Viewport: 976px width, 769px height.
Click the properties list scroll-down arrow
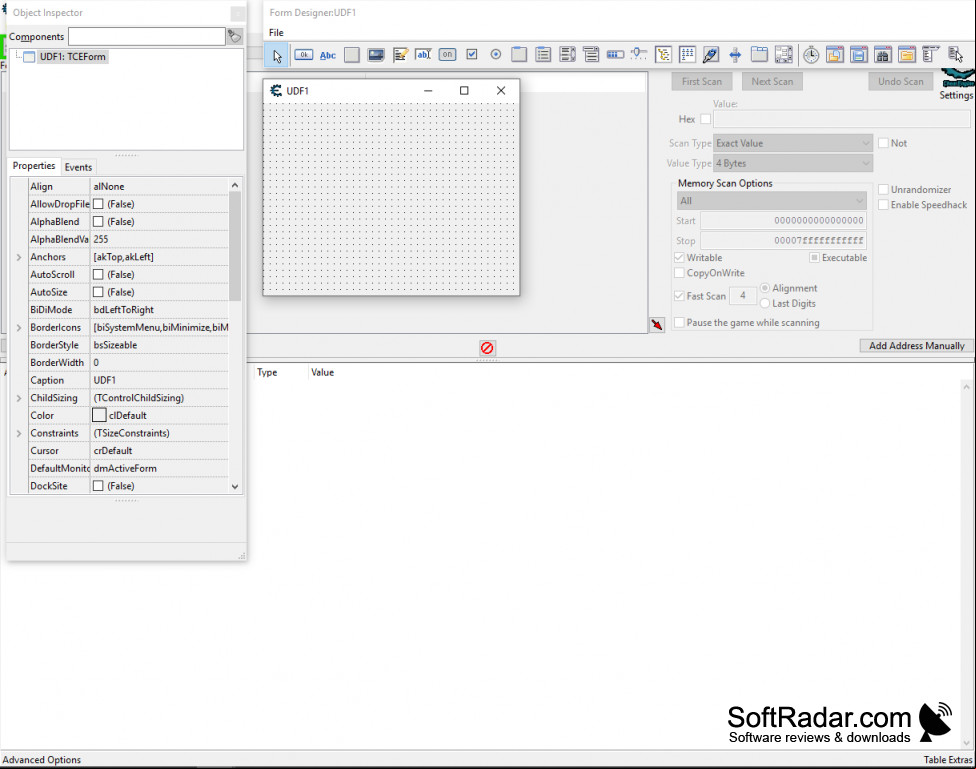point(235,486)
